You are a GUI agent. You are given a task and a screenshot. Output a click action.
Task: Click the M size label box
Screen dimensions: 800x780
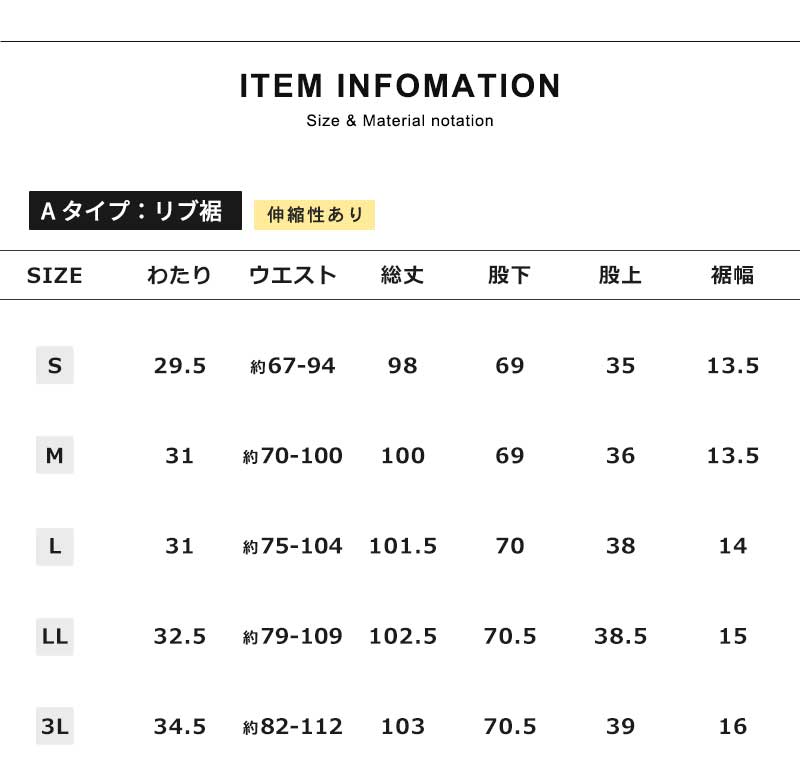55,456
